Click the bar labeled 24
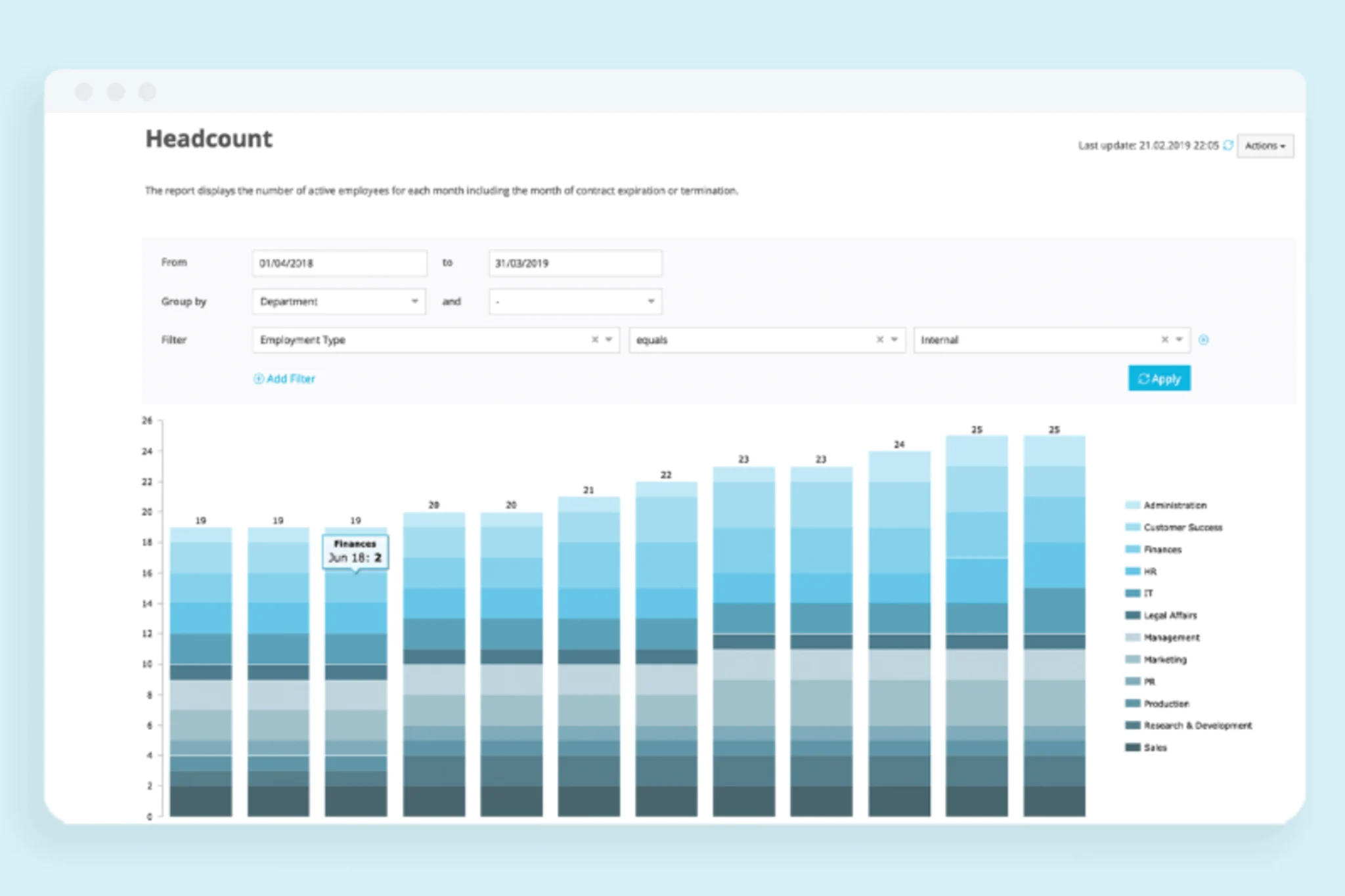 (899, 634)
